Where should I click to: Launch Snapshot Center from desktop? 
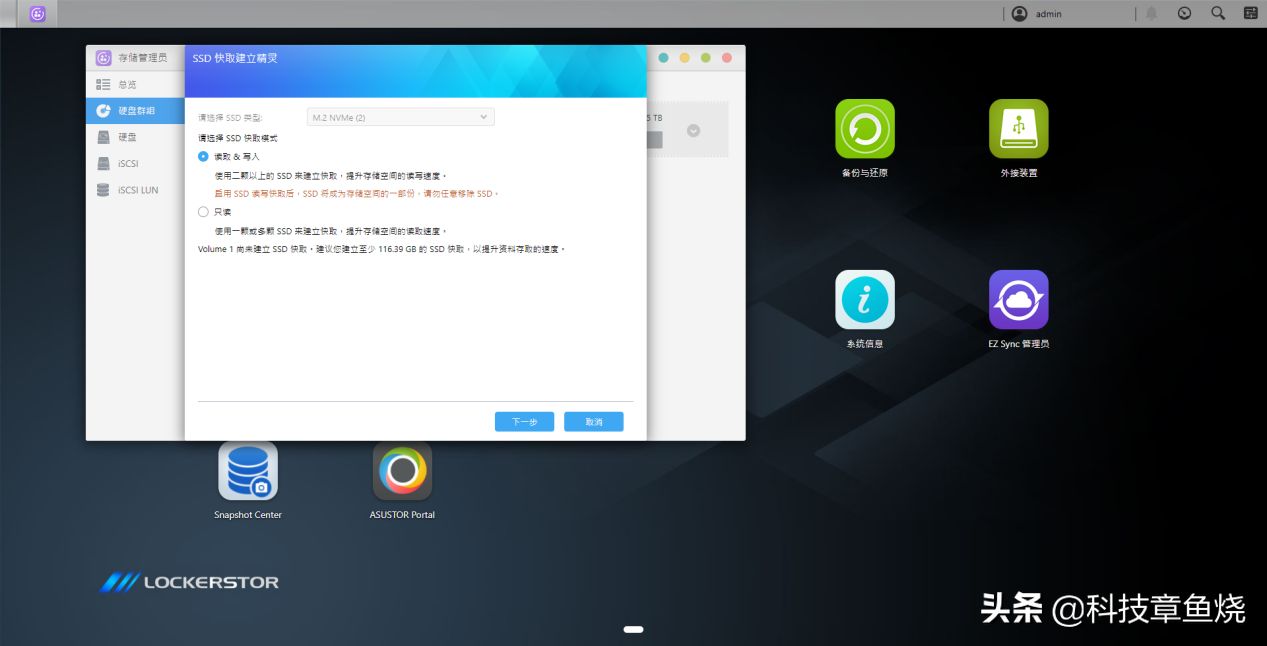(x=248, y=471)
